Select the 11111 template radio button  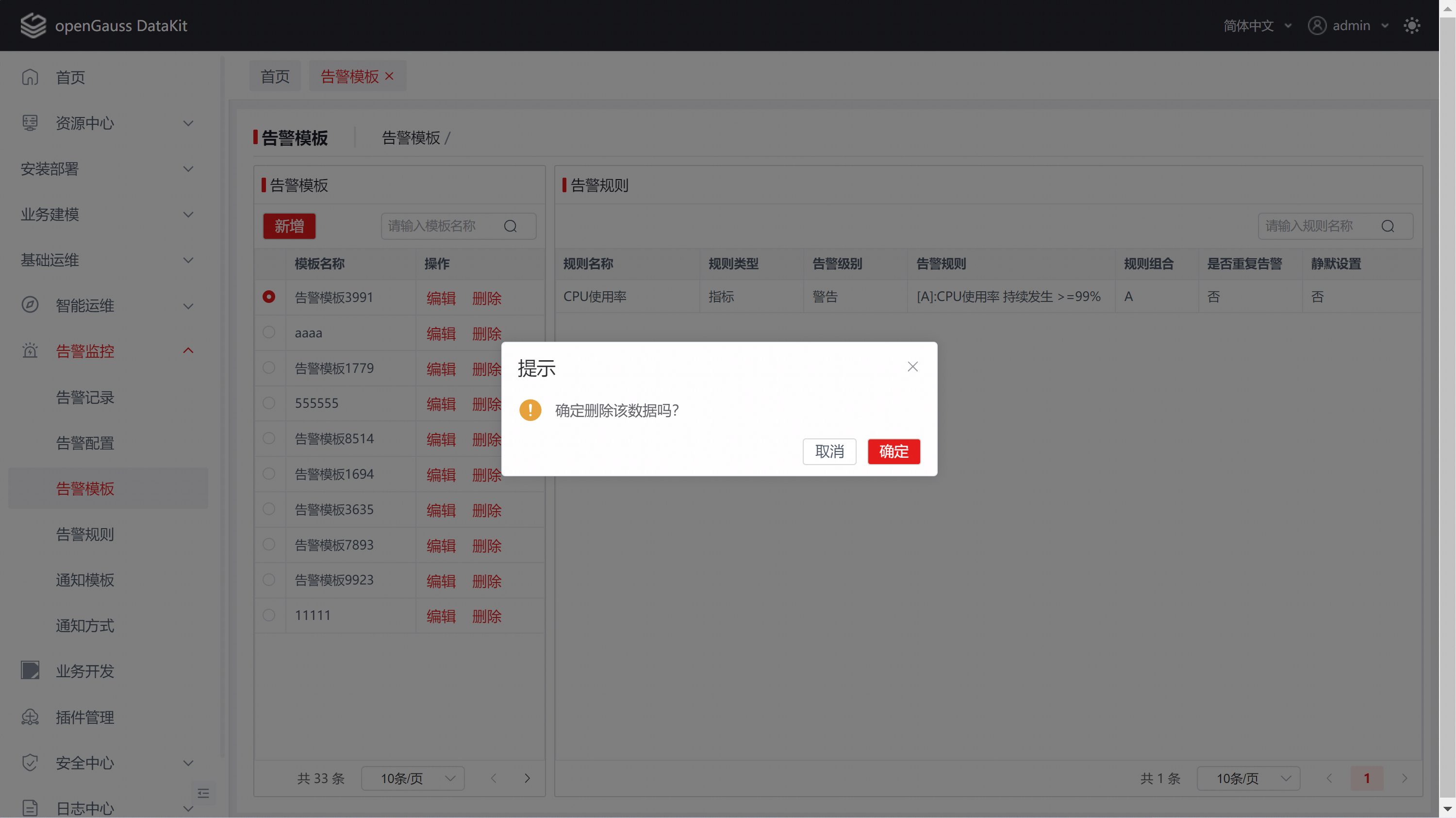(x=269, y=615)
